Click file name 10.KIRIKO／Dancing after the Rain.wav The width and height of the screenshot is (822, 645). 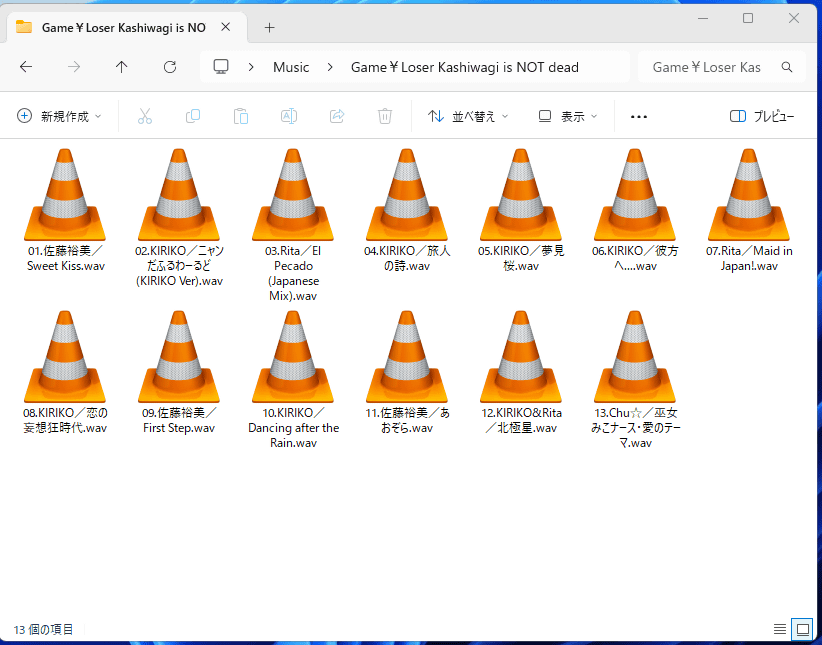click(294, 428)
